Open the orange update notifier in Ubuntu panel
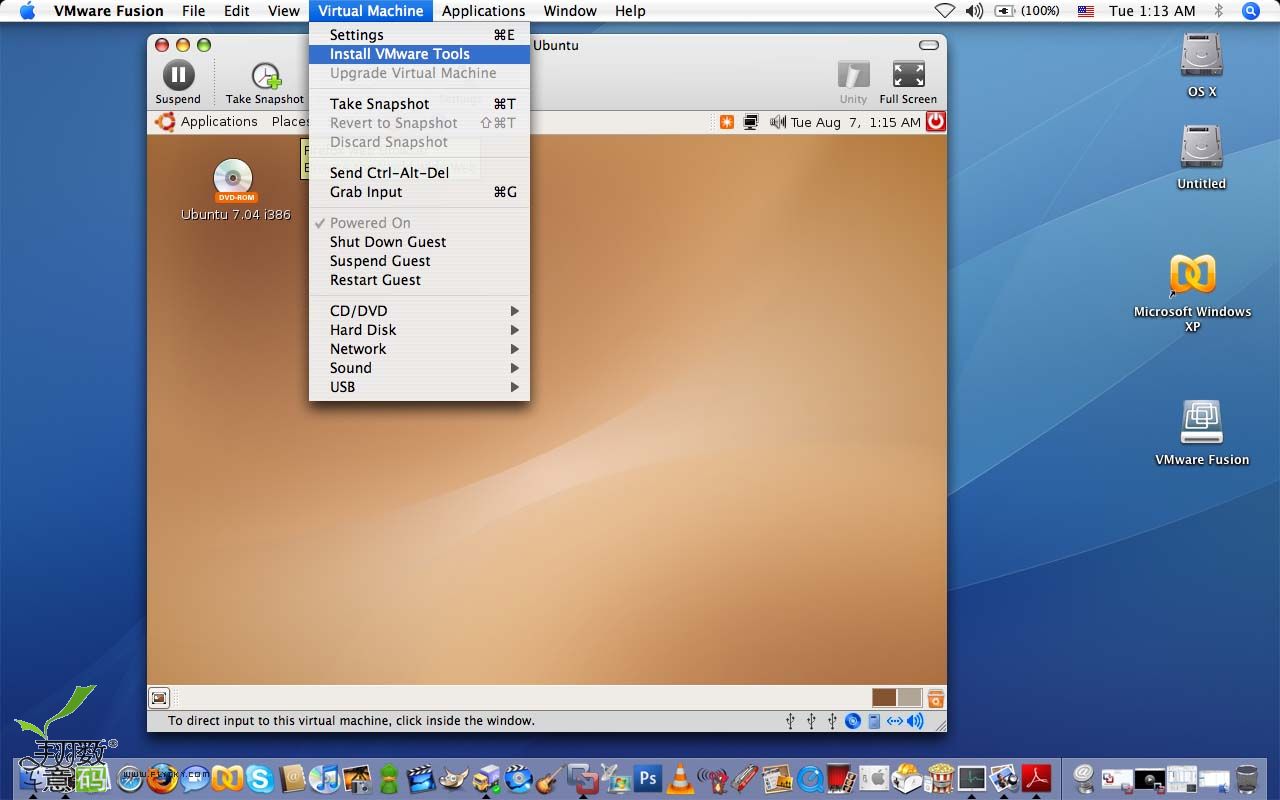This screenshot has height=800, width=1280. (726, 122)
